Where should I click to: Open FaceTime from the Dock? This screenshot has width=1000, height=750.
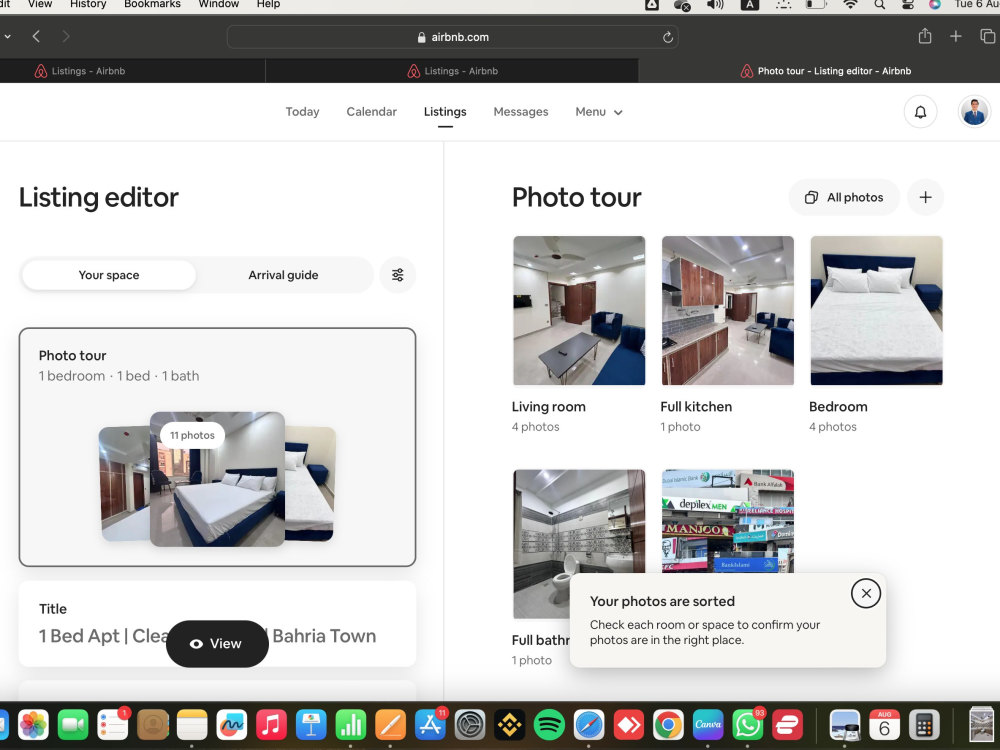(73, 725)
